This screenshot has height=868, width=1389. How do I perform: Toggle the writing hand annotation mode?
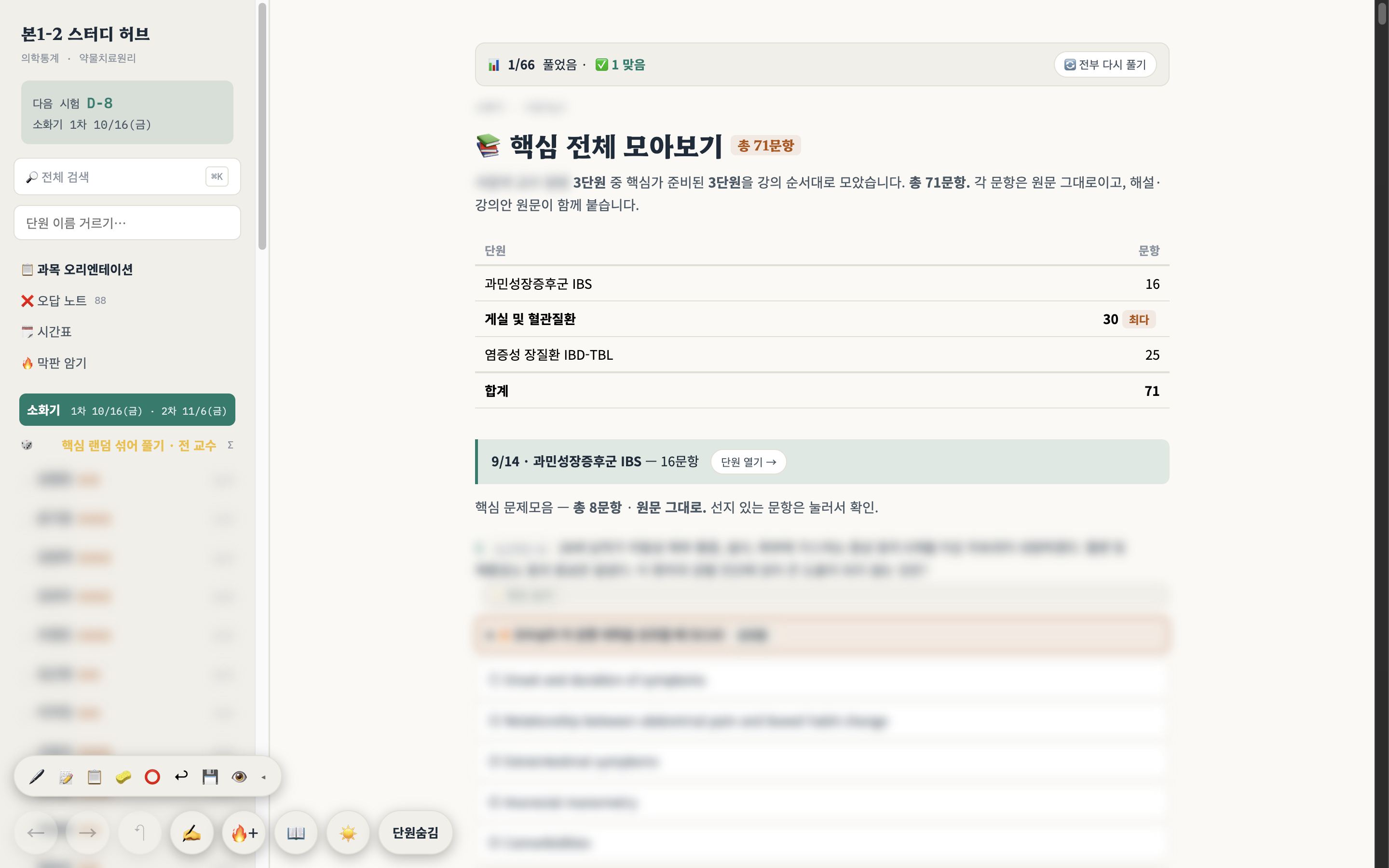191,832
